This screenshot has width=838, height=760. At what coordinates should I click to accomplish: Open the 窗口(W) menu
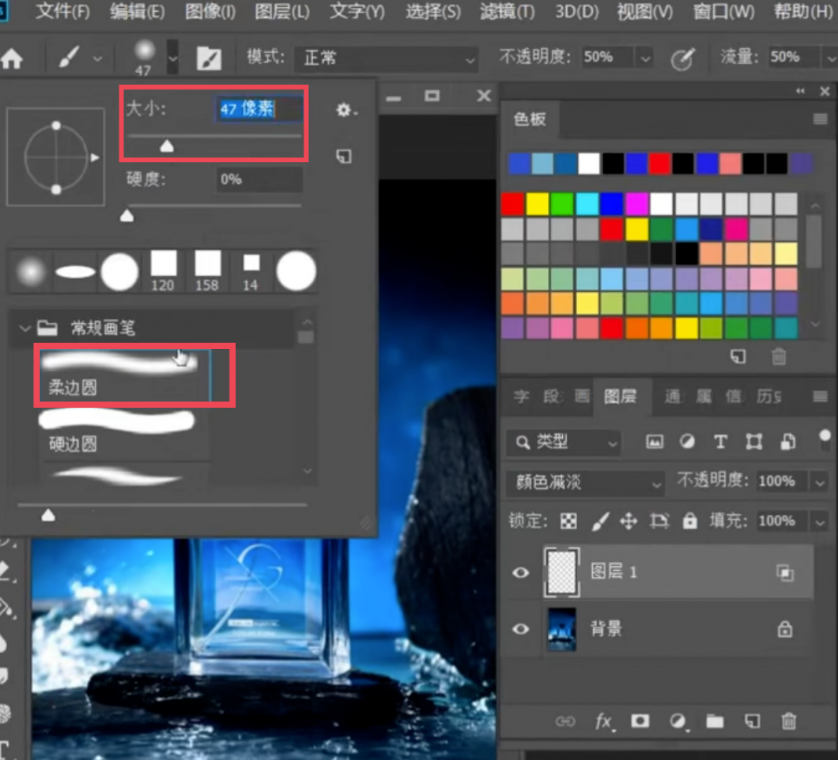724,11
